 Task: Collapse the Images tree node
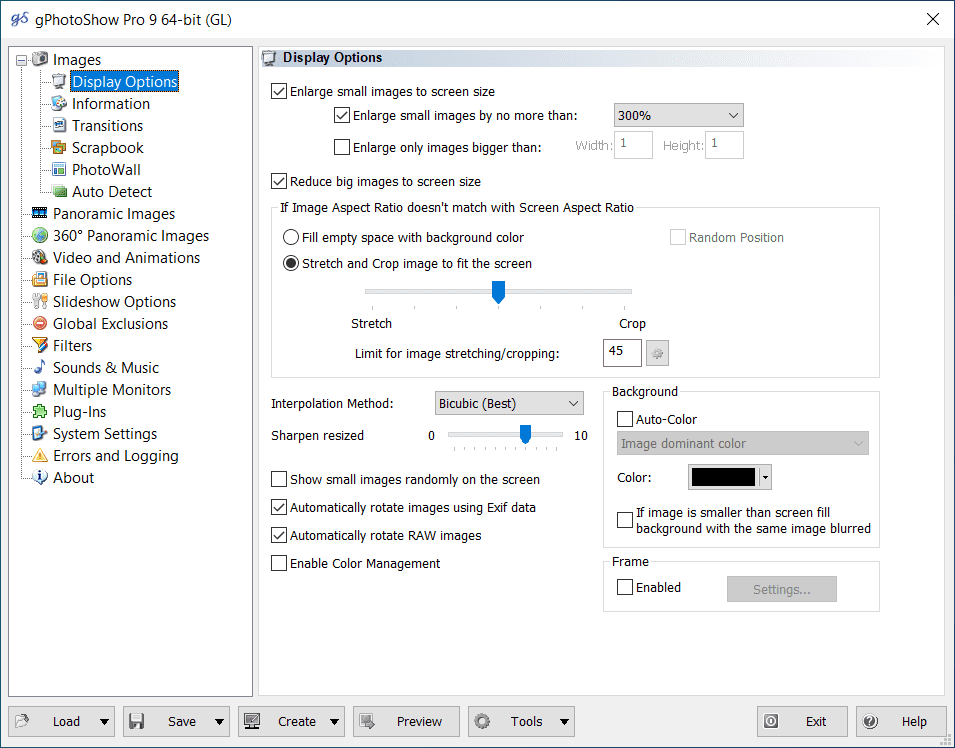tap(22, 60)
